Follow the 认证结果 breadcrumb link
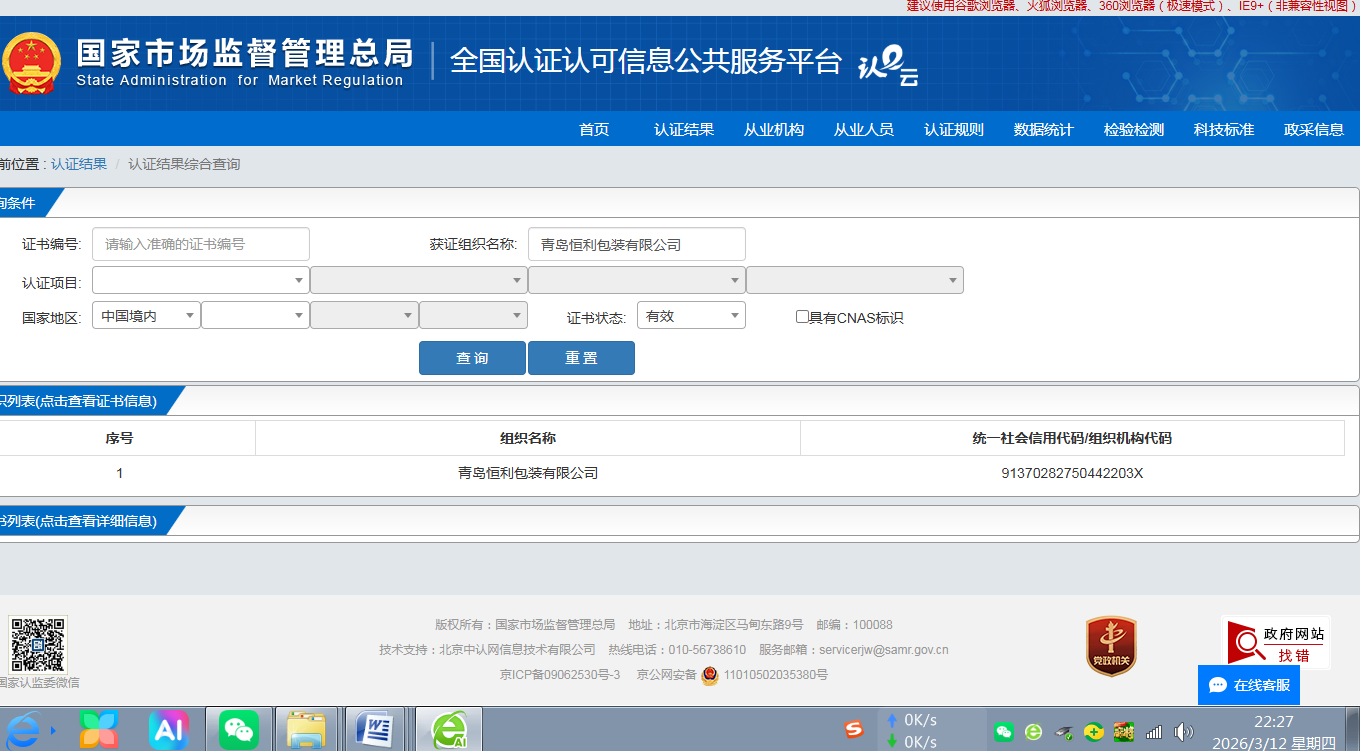This screenshot has height=751, width=1360. [x=79, y=164]
